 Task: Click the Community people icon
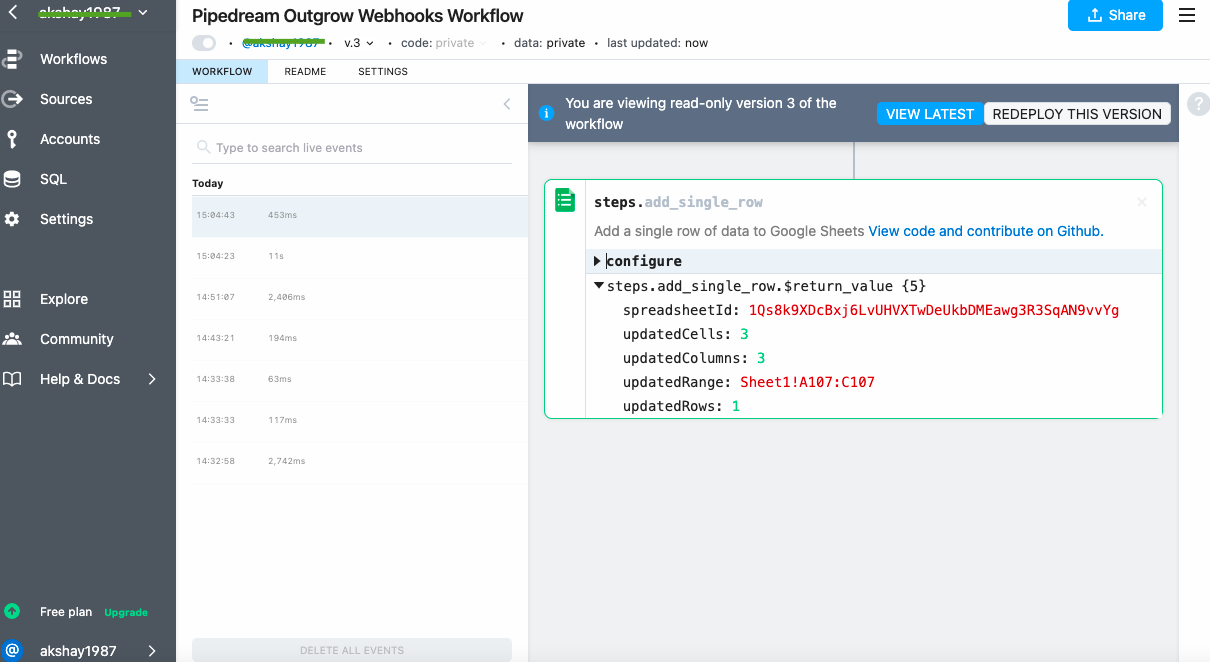(x=12, y=339)
